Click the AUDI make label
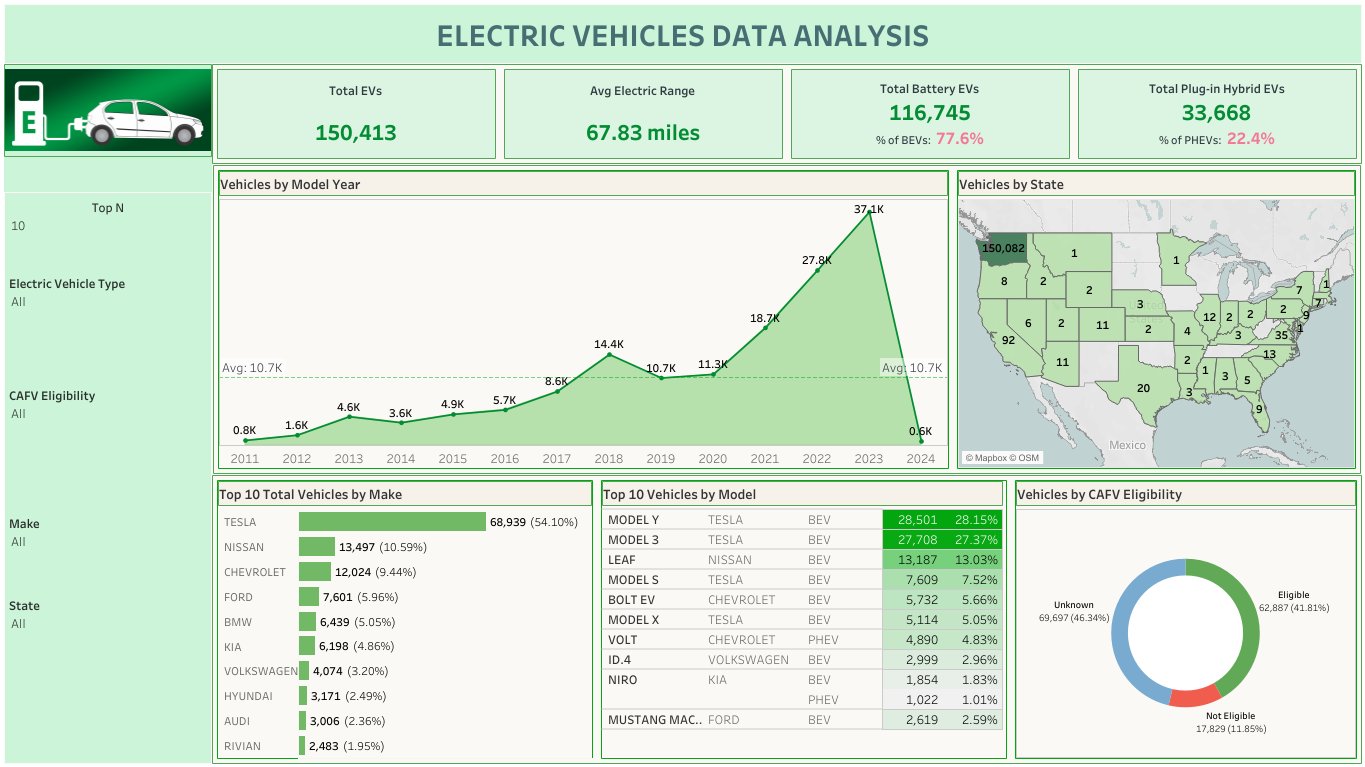The width and height of the screenshot is (1365, 767). (237, 721)
